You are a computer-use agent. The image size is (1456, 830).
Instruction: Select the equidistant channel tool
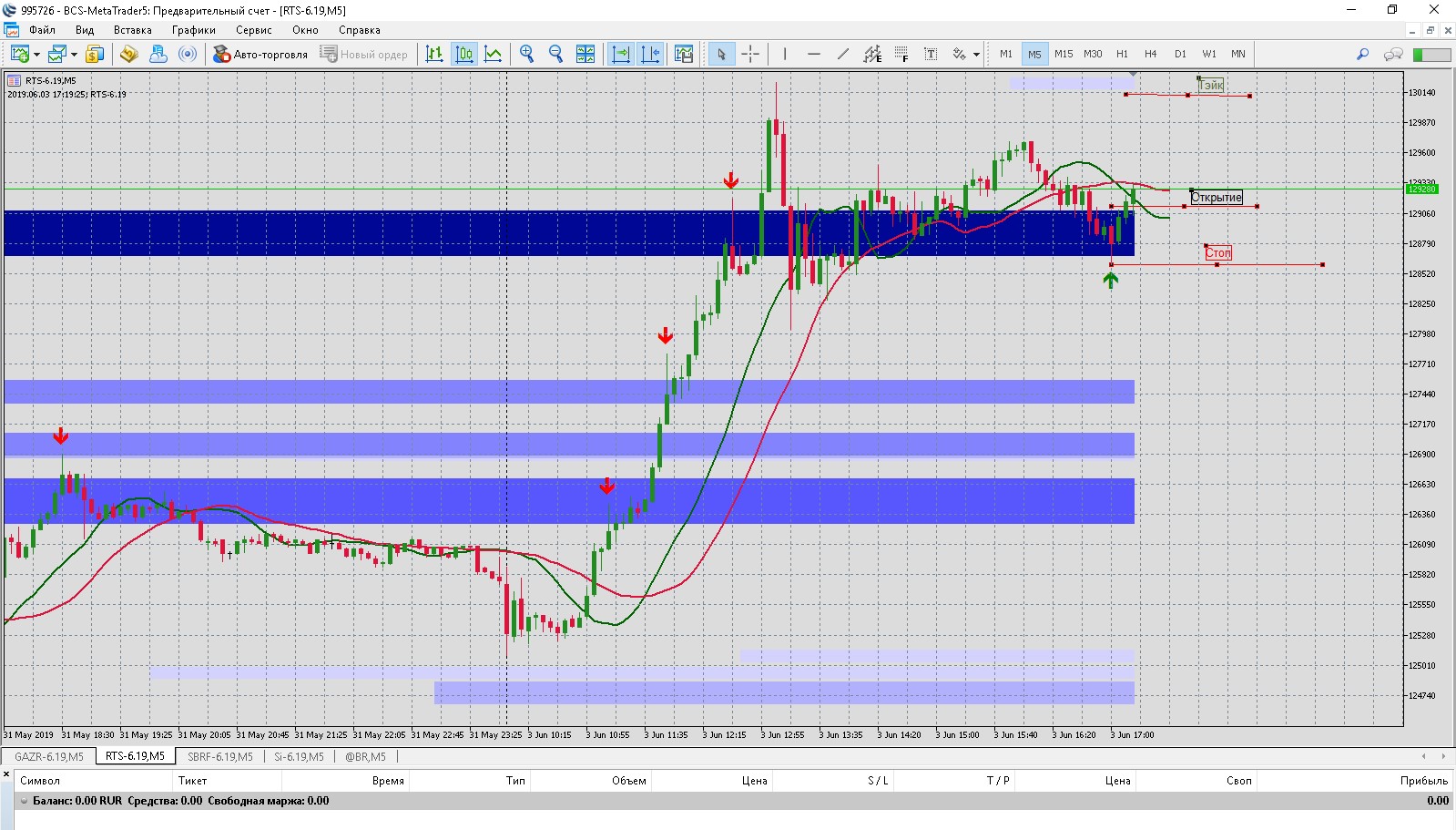point(872,55)
